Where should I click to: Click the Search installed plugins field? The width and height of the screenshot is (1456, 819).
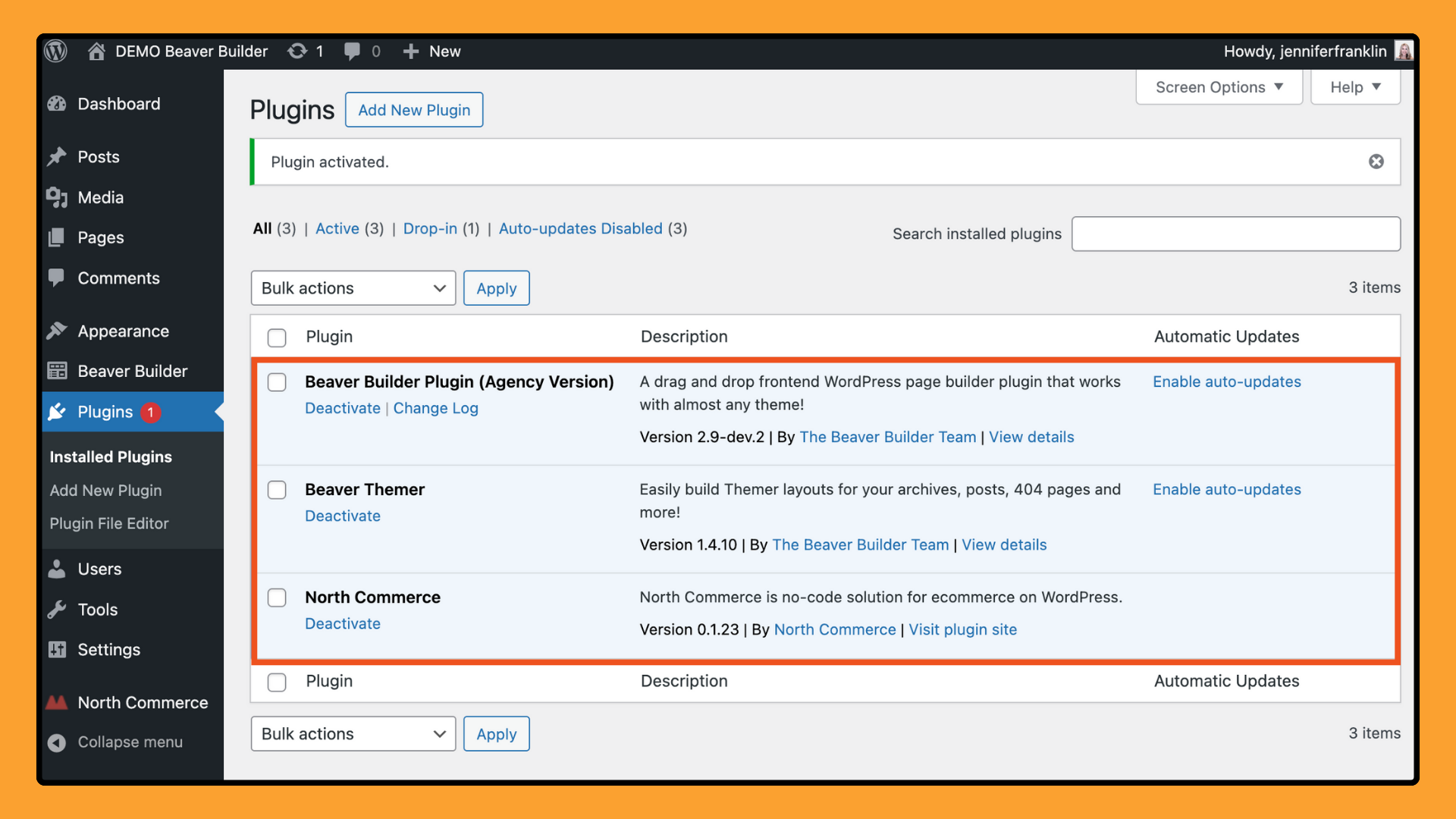[x=1236, y=234]
